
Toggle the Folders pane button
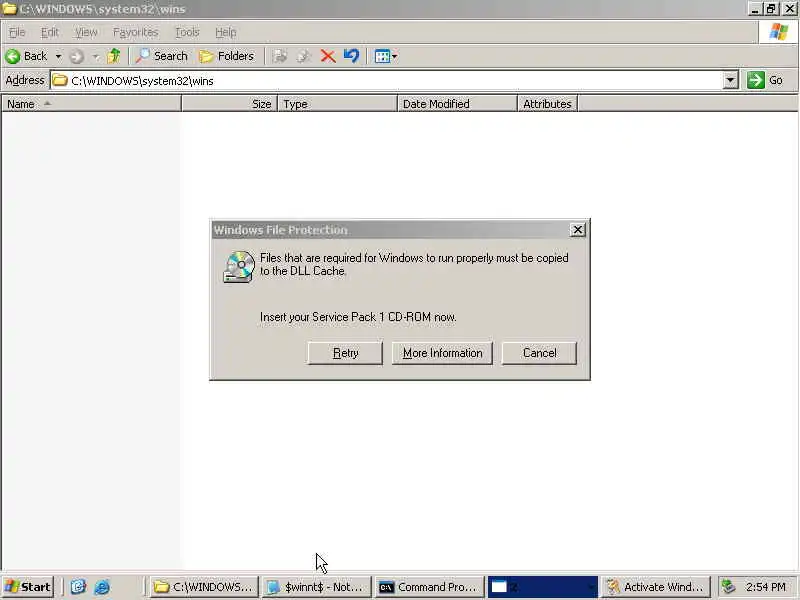(x=227, y=56)
